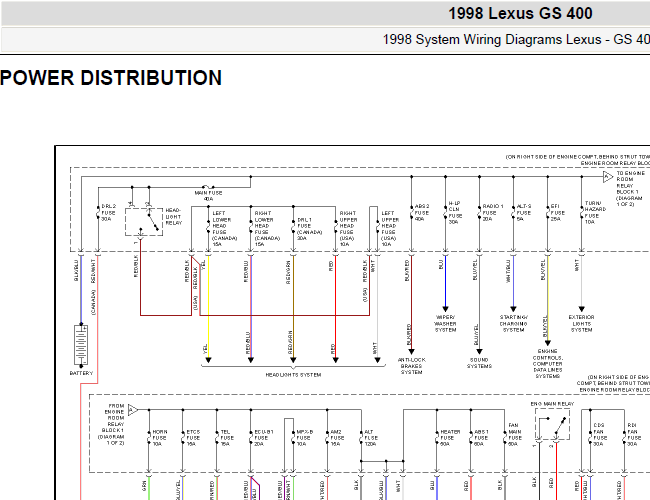
Task: Click the 'TURN/HAZARD FUSE 10A' label
Action: point(595,213)
